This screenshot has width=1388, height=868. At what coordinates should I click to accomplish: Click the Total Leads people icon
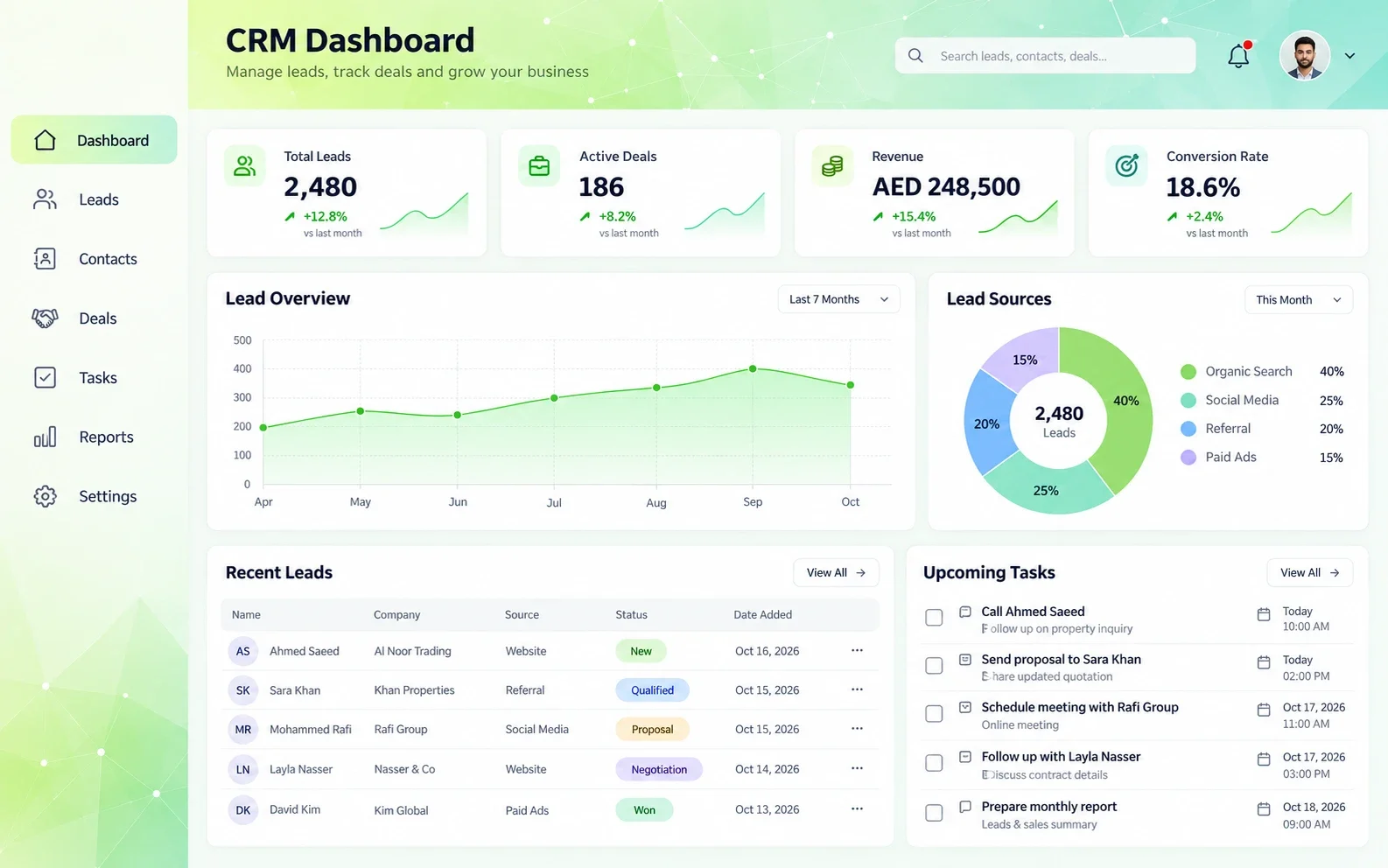point(245,165)
